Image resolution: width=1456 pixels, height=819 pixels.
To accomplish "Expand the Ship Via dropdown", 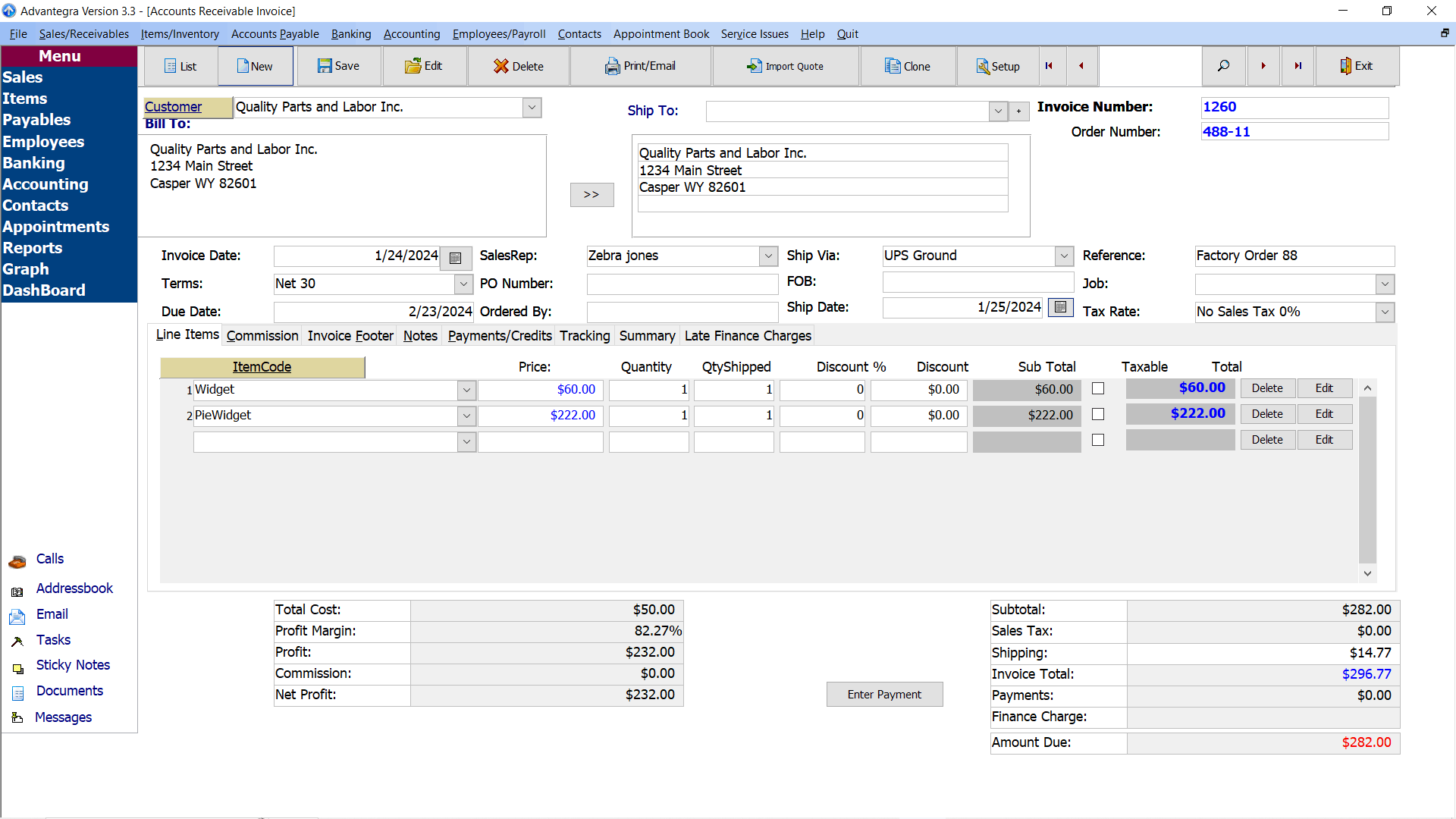I will point(1064,256).
